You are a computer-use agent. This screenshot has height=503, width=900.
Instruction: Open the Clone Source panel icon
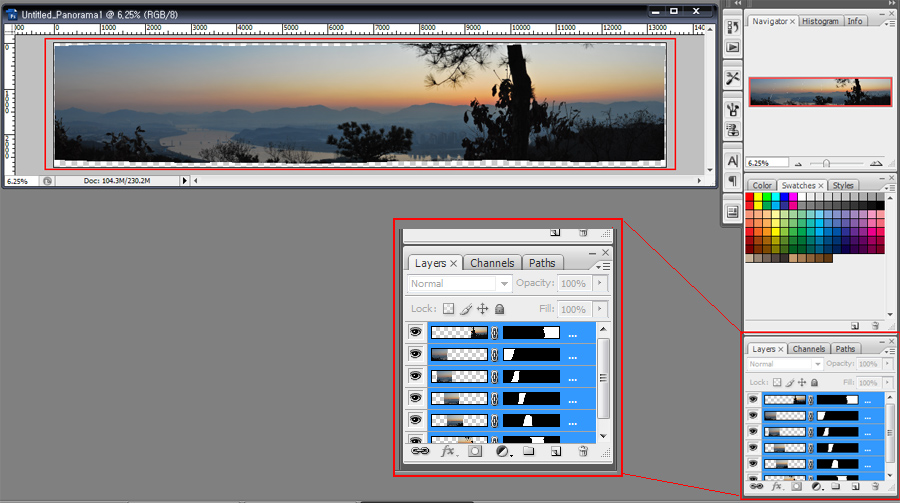(732, 130)
